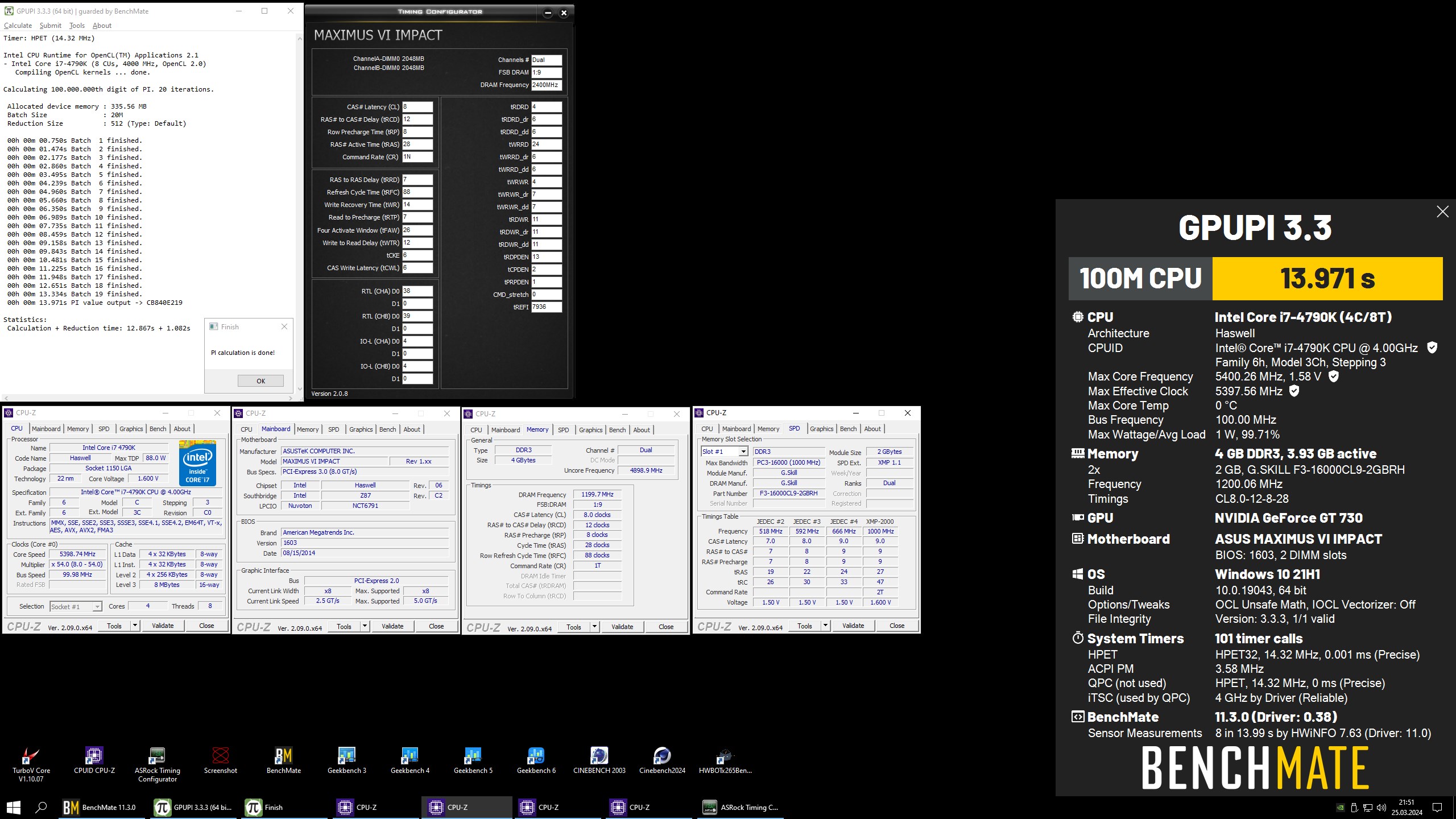Click PI value output CB840E219 line

(95, 303)
